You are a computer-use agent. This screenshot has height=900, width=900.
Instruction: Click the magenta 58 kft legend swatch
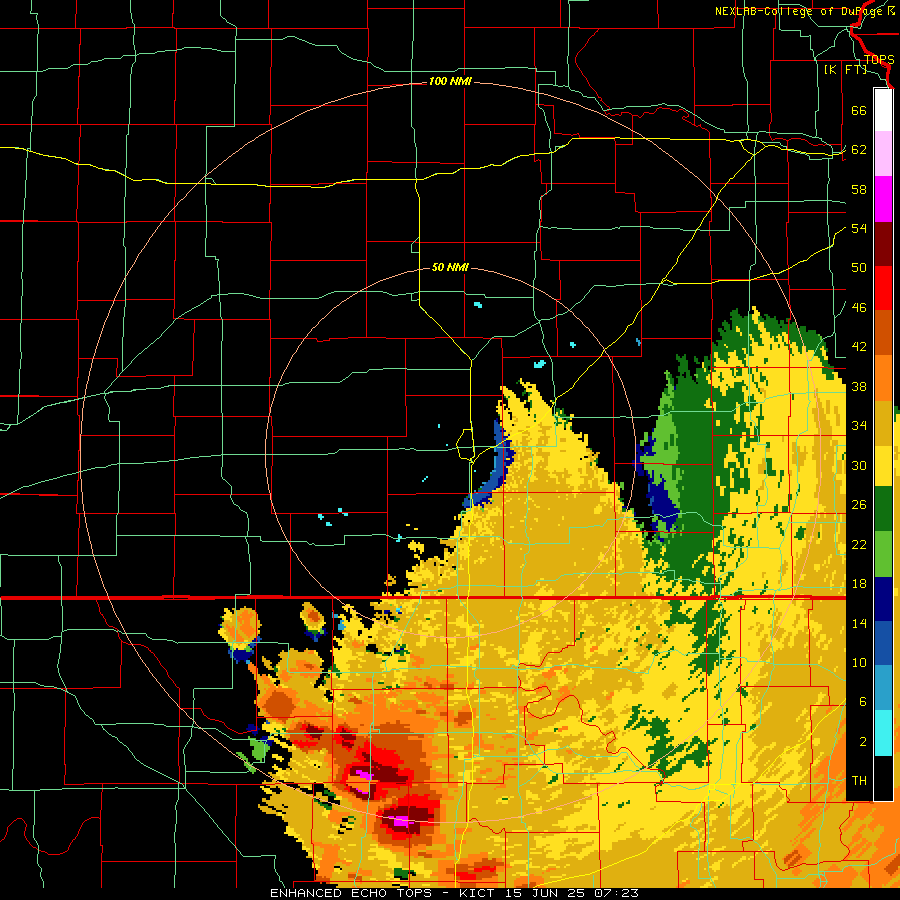tap(883, 199)
